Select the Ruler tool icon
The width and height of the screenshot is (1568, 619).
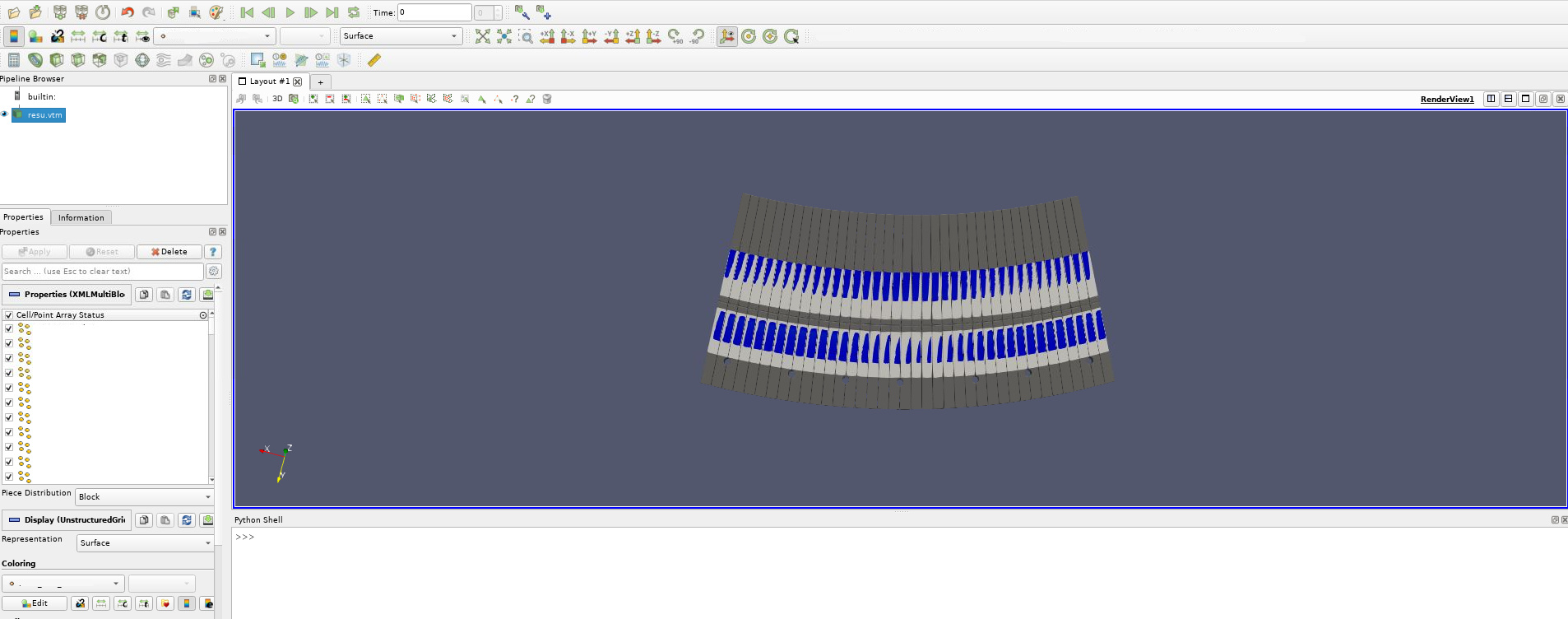tap(374, 60)
